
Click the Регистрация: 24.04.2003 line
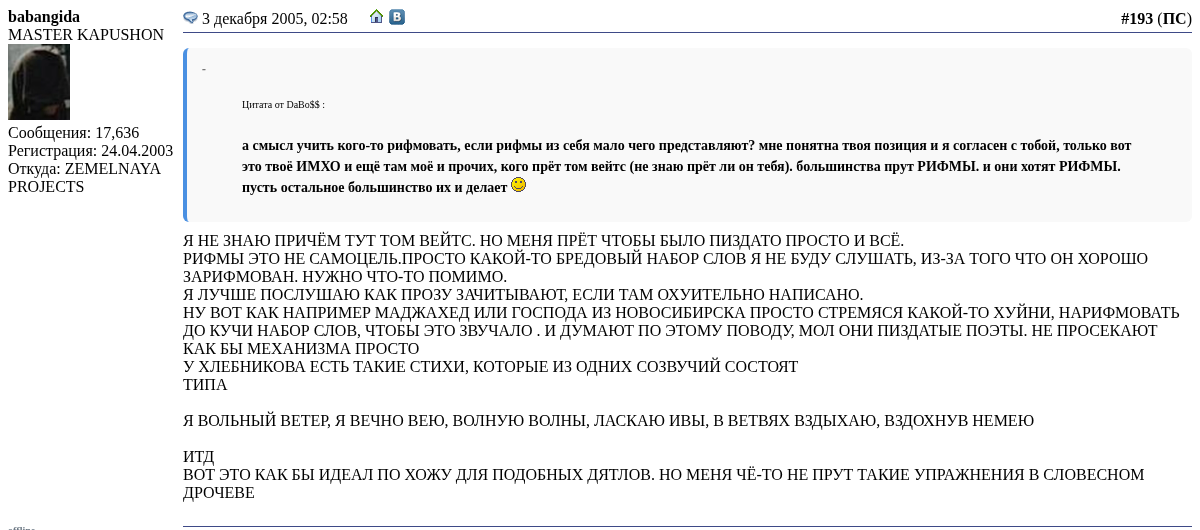tap(90, 151)
